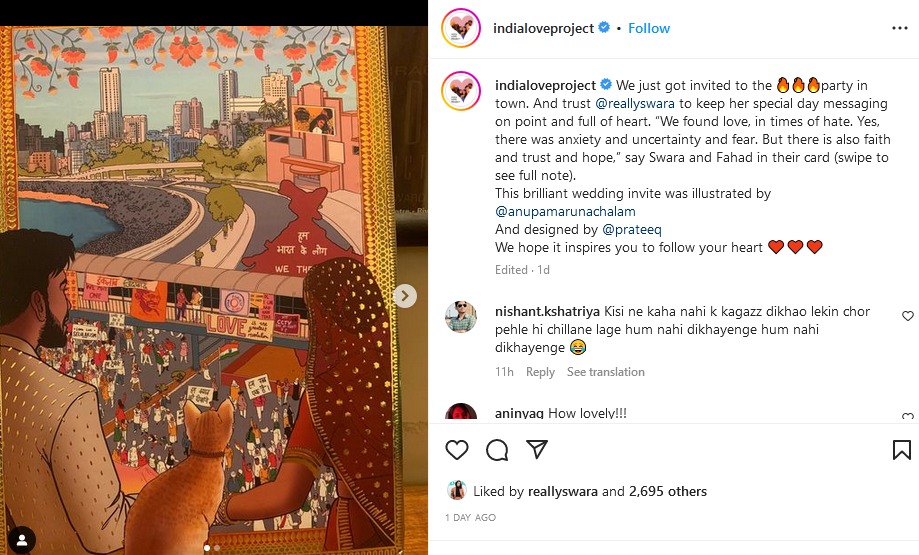Click tagged people icon on photo
Image resolution: width=919 pixels, height=555 pixels.
tap(21, 540)
